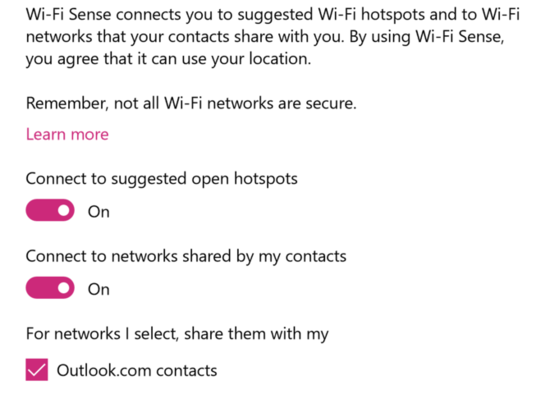Click the On label beside hotspots toggle
The image size is (550, 413).
(99, 212)
